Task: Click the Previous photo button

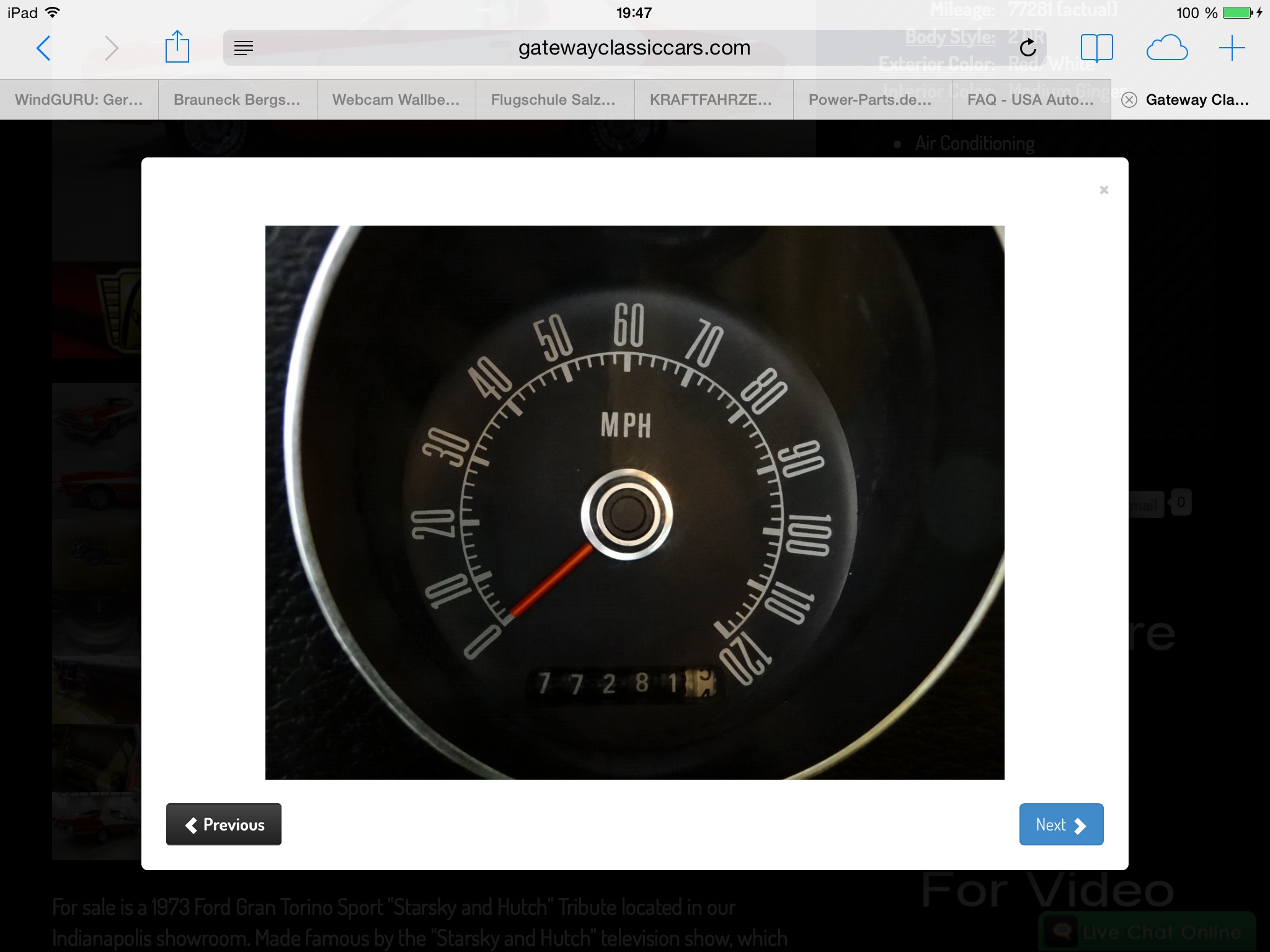Action: point(224,824)
